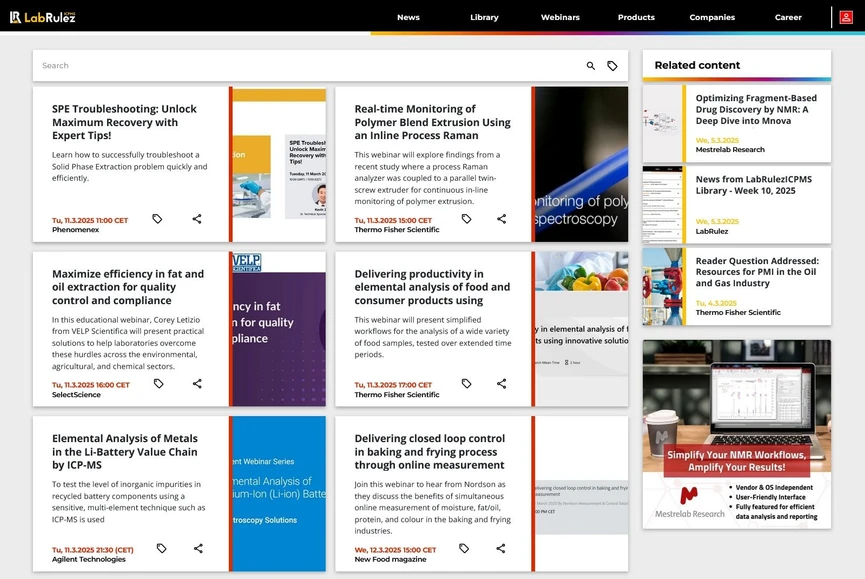Share the Li-Battery ICP-MS webinar

click(198, 548)
